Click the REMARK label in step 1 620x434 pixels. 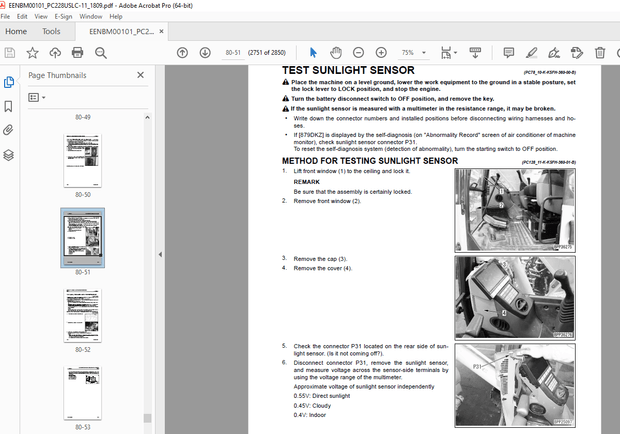[306, 182]
